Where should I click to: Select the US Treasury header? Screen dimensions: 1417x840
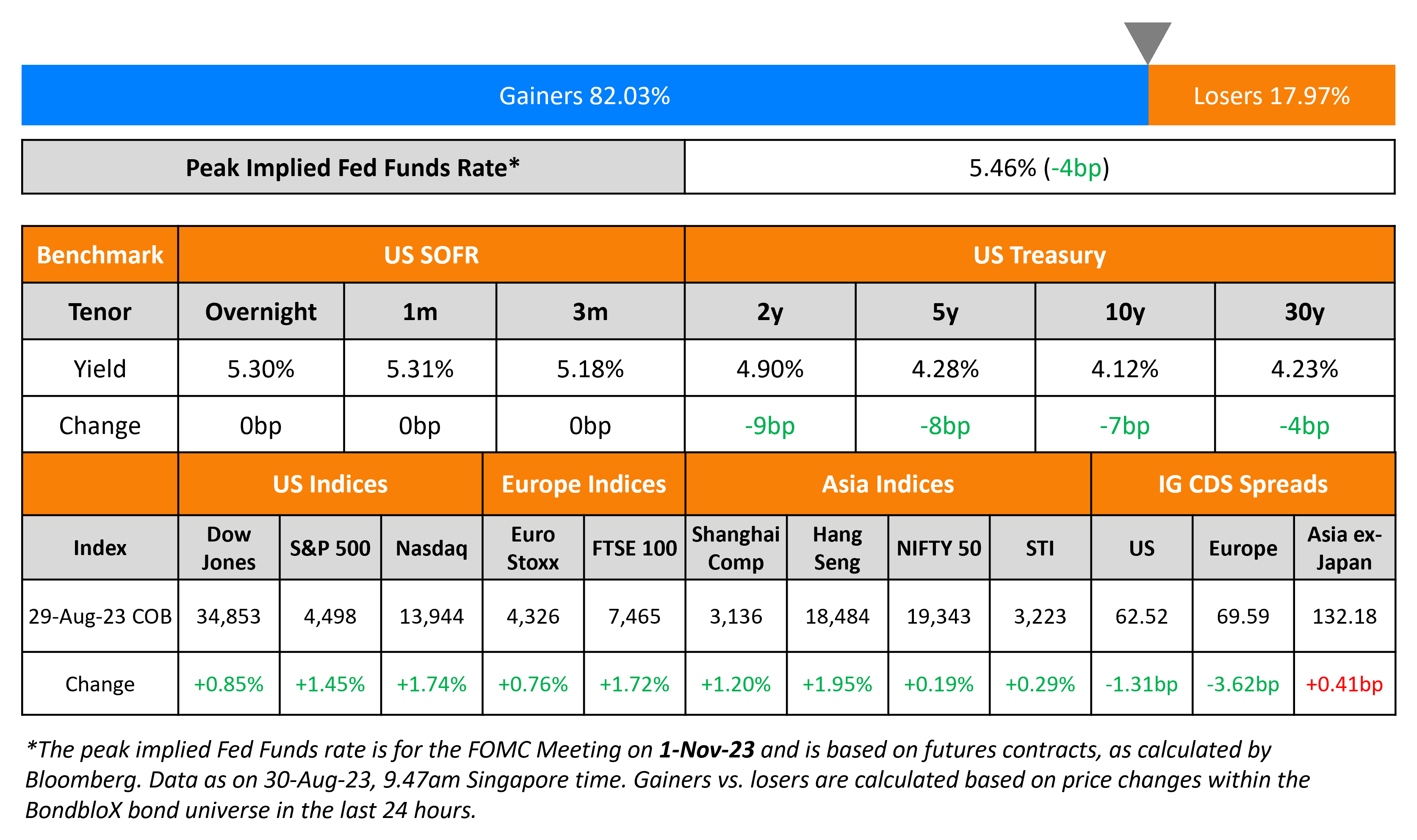pos(1039,255)
